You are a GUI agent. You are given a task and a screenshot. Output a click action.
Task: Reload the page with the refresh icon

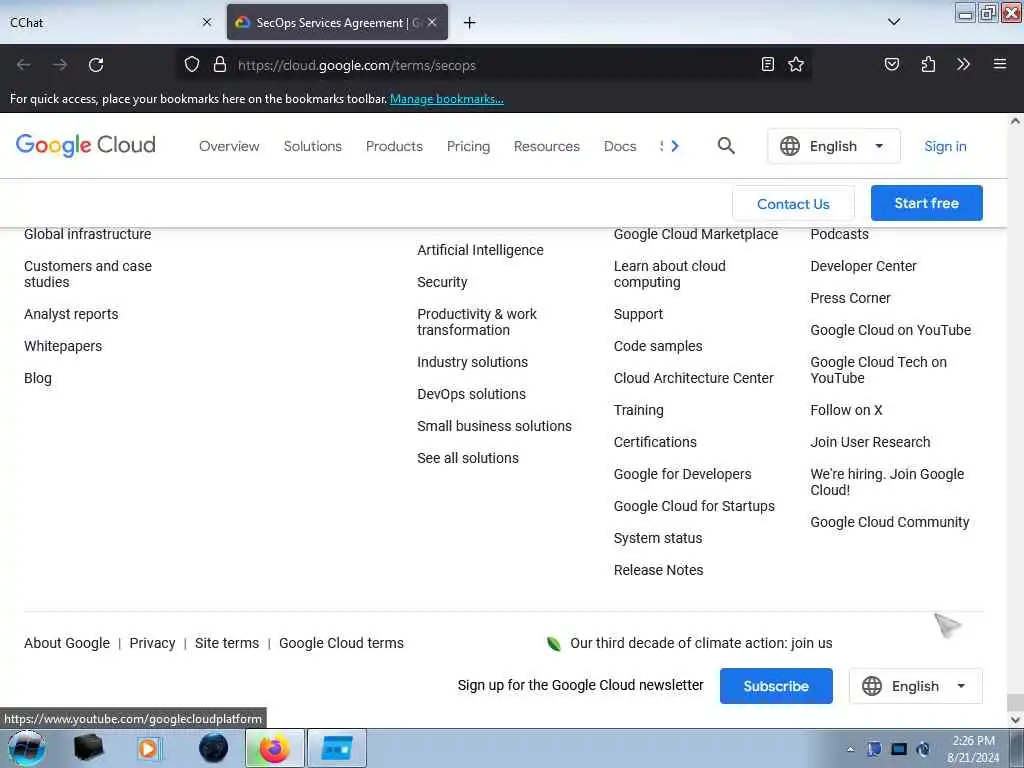96,65
